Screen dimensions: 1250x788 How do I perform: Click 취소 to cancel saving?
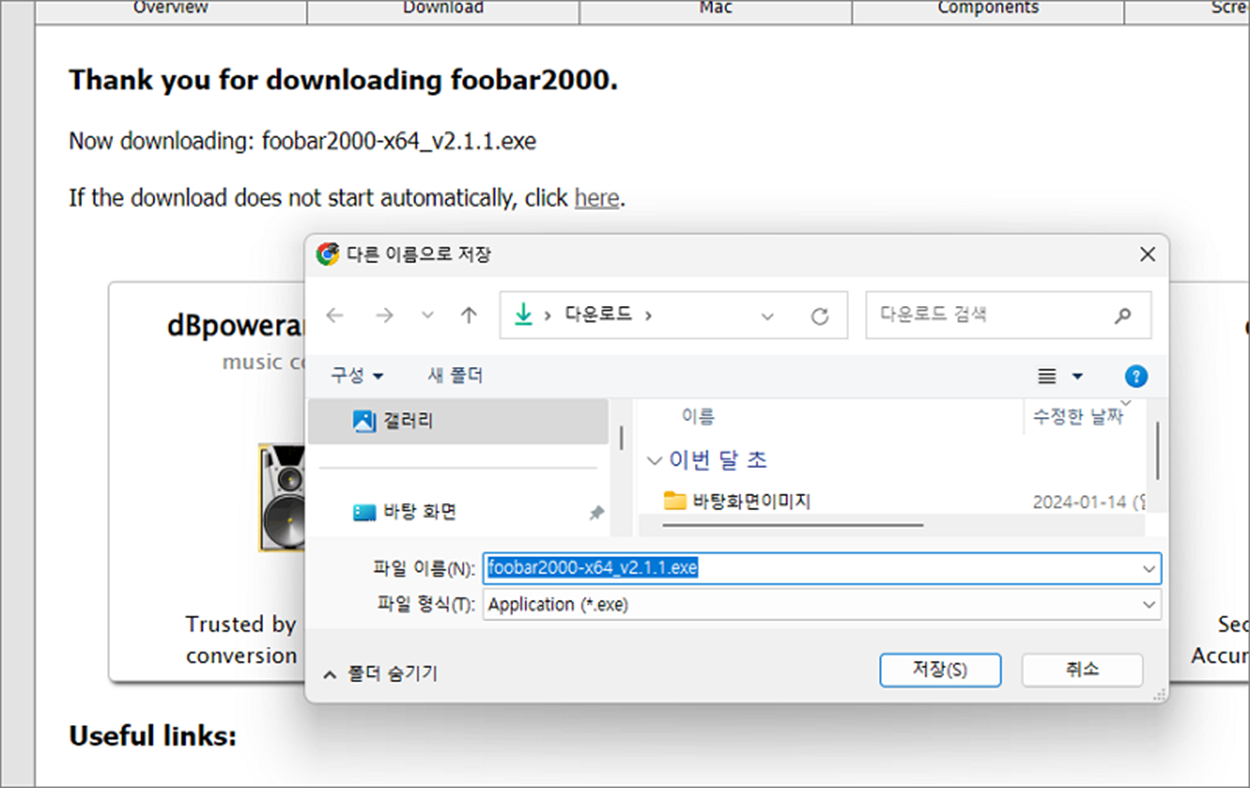coord(1082,670)
